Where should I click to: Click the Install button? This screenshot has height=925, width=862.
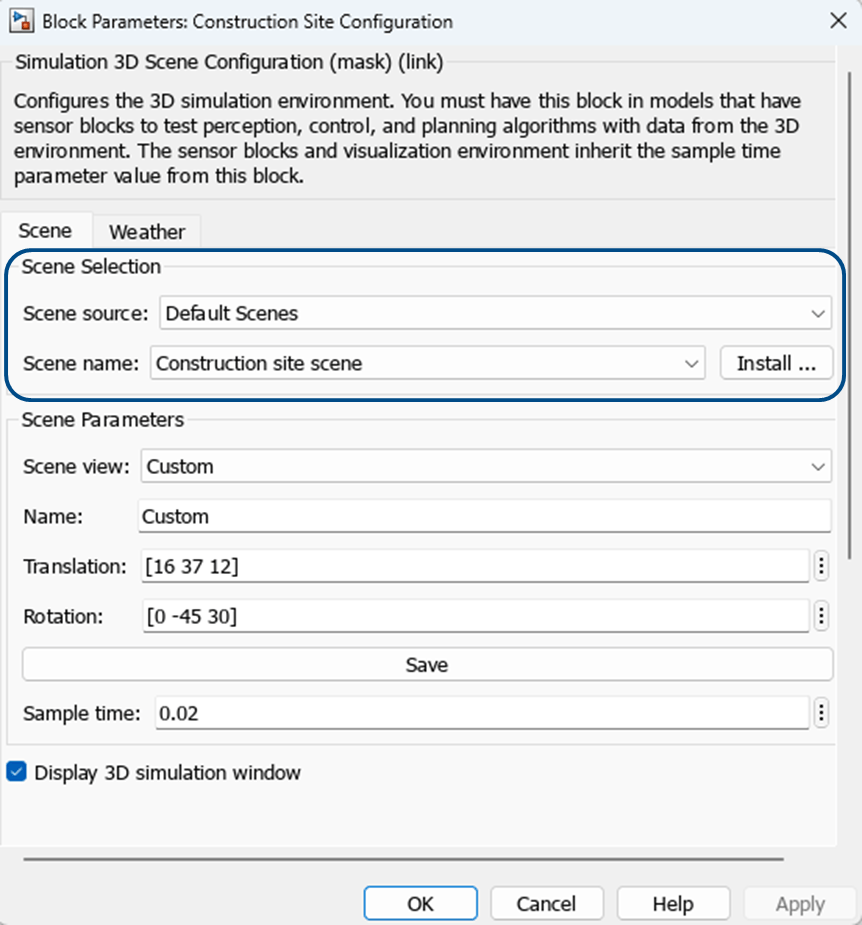776,364
